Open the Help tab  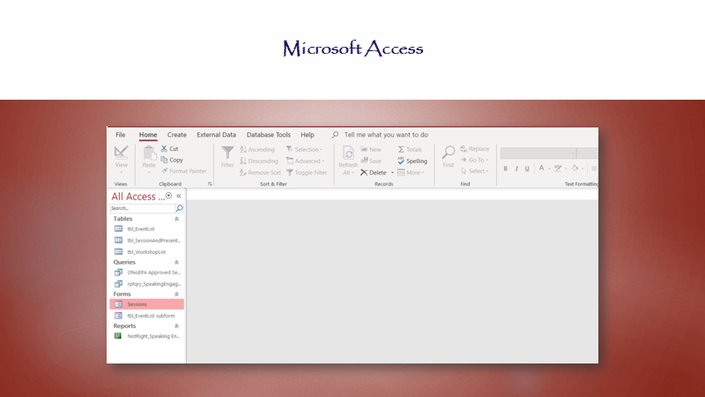tap(308, 135)
